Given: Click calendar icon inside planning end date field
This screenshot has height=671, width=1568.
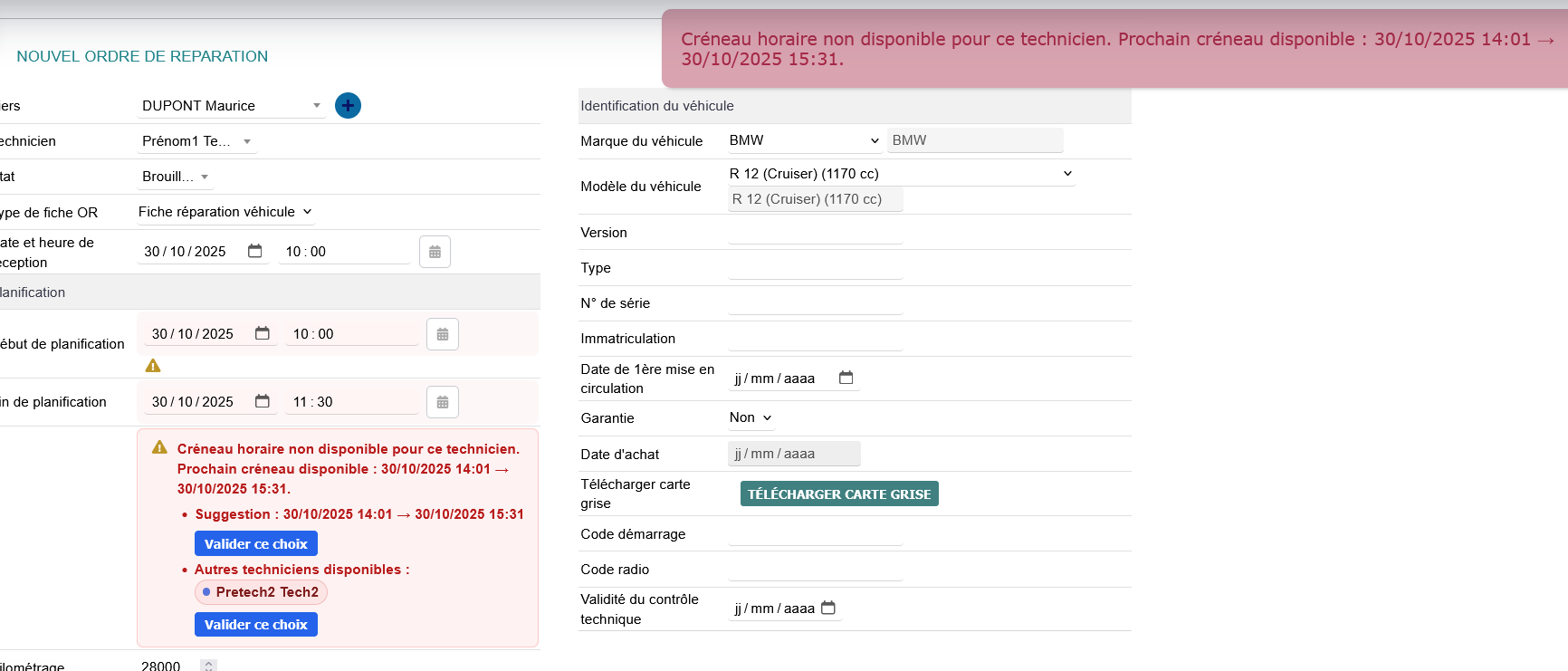Looking at the screenshot, I should click(x=263, y=401).
